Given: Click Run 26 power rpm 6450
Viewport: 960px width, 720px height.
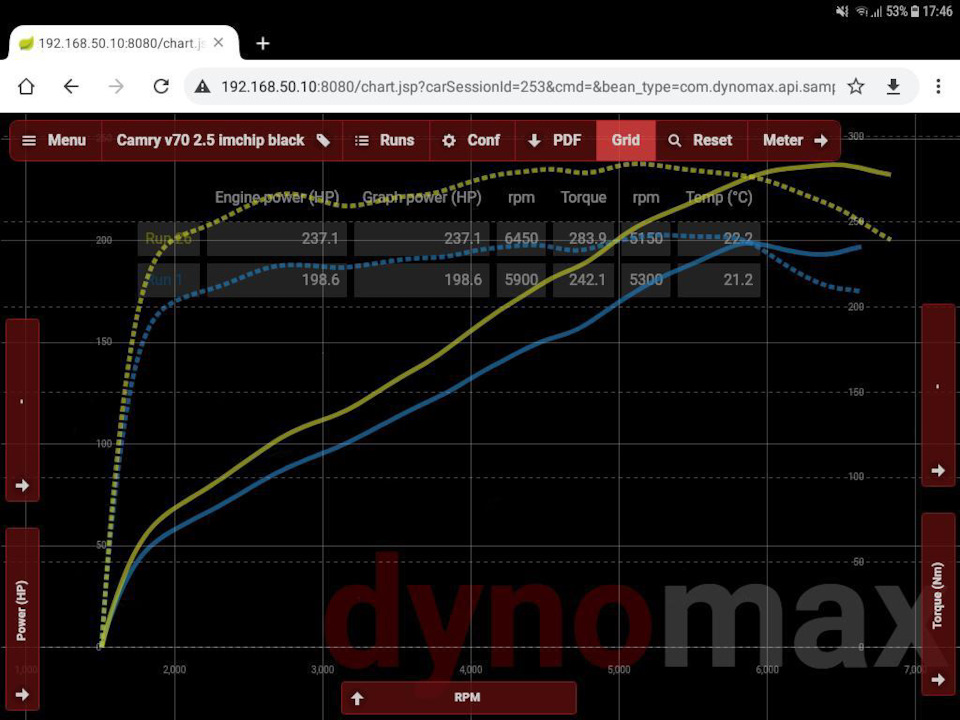Looking at the screenshot, I should pos(521,239).
